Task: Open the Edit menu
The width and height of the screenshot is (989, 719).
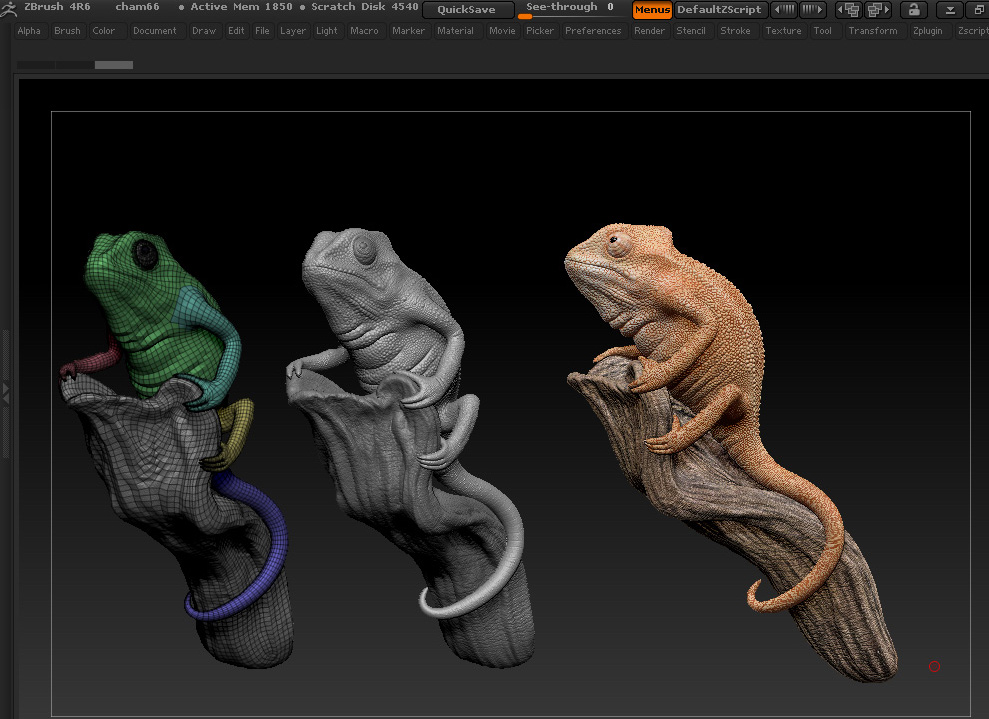Action: 237,30
